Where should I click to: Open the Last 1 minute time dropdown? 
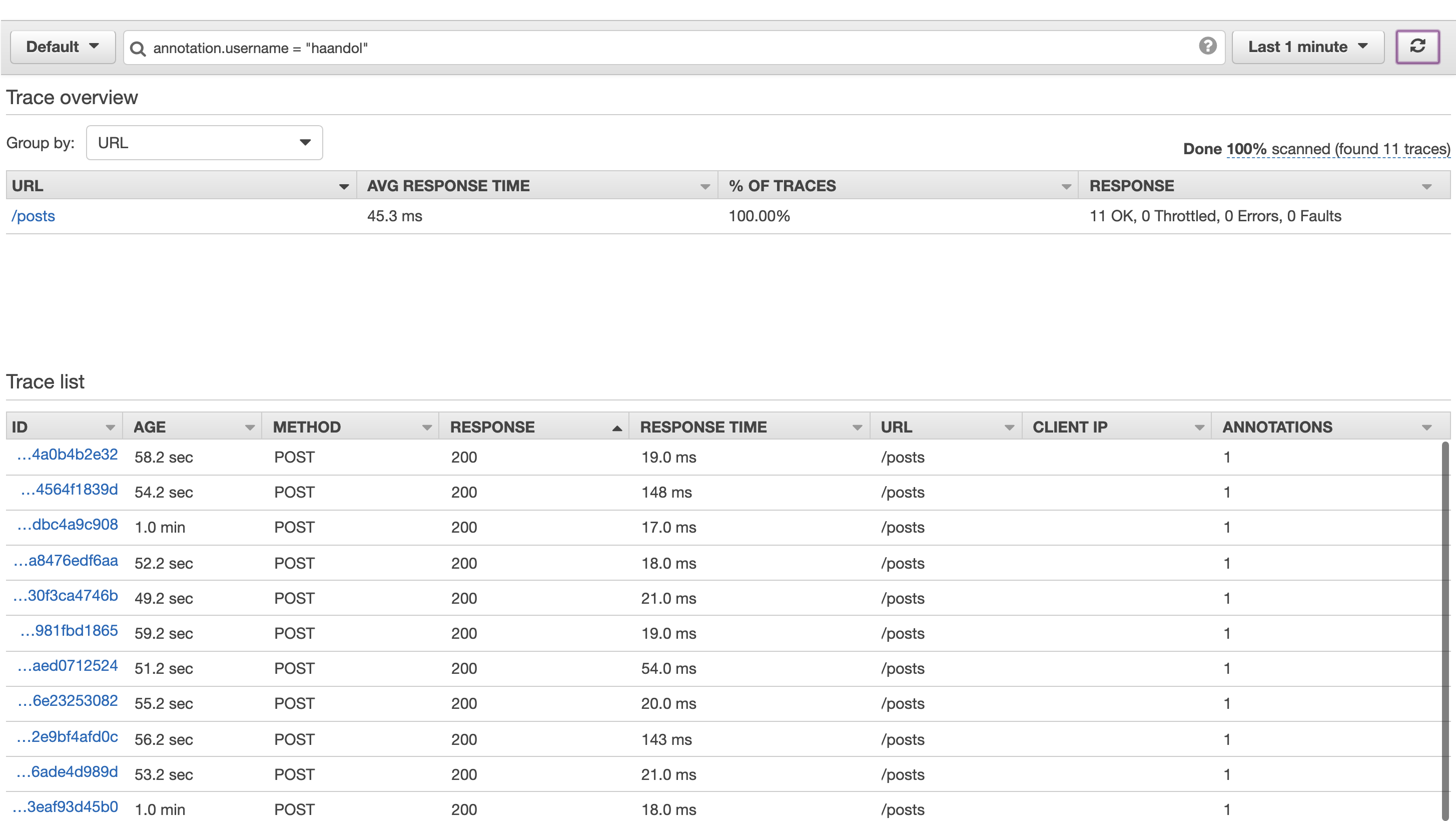click(x=1307, y=47)
